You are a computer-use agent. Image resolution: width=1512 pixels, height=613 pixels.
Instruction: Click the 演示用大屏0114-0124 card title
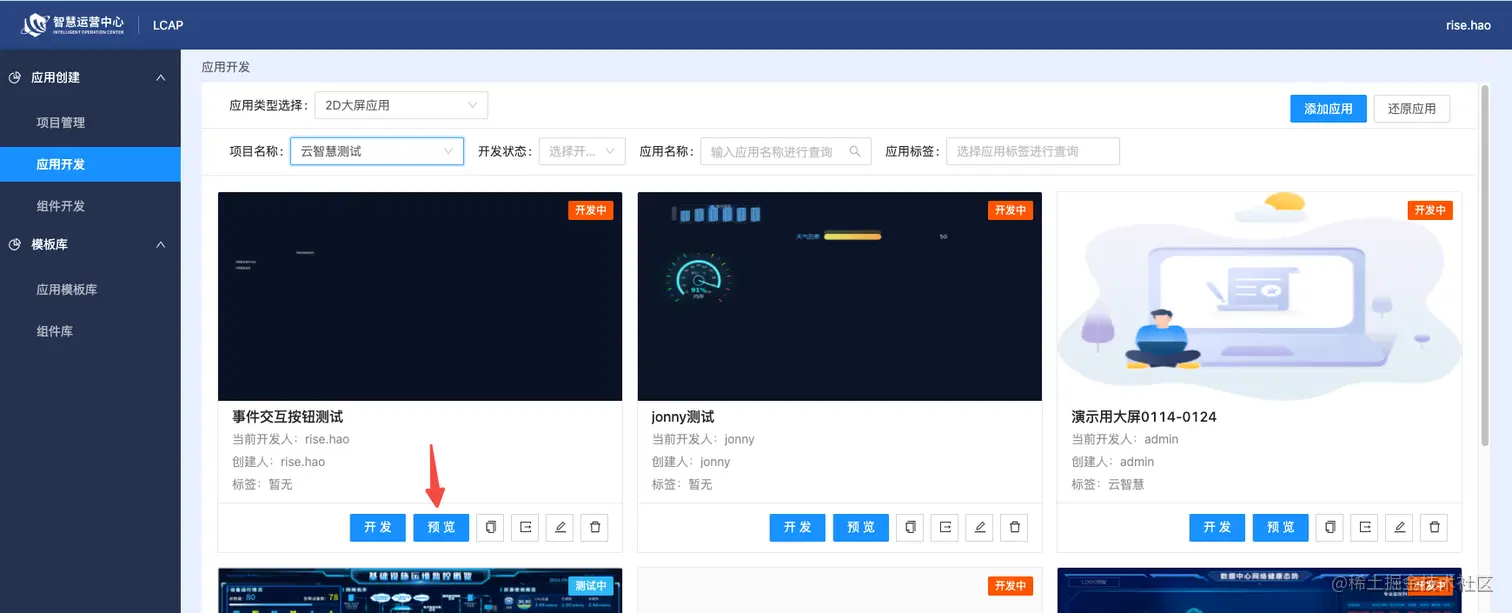tap(1144, 416)
